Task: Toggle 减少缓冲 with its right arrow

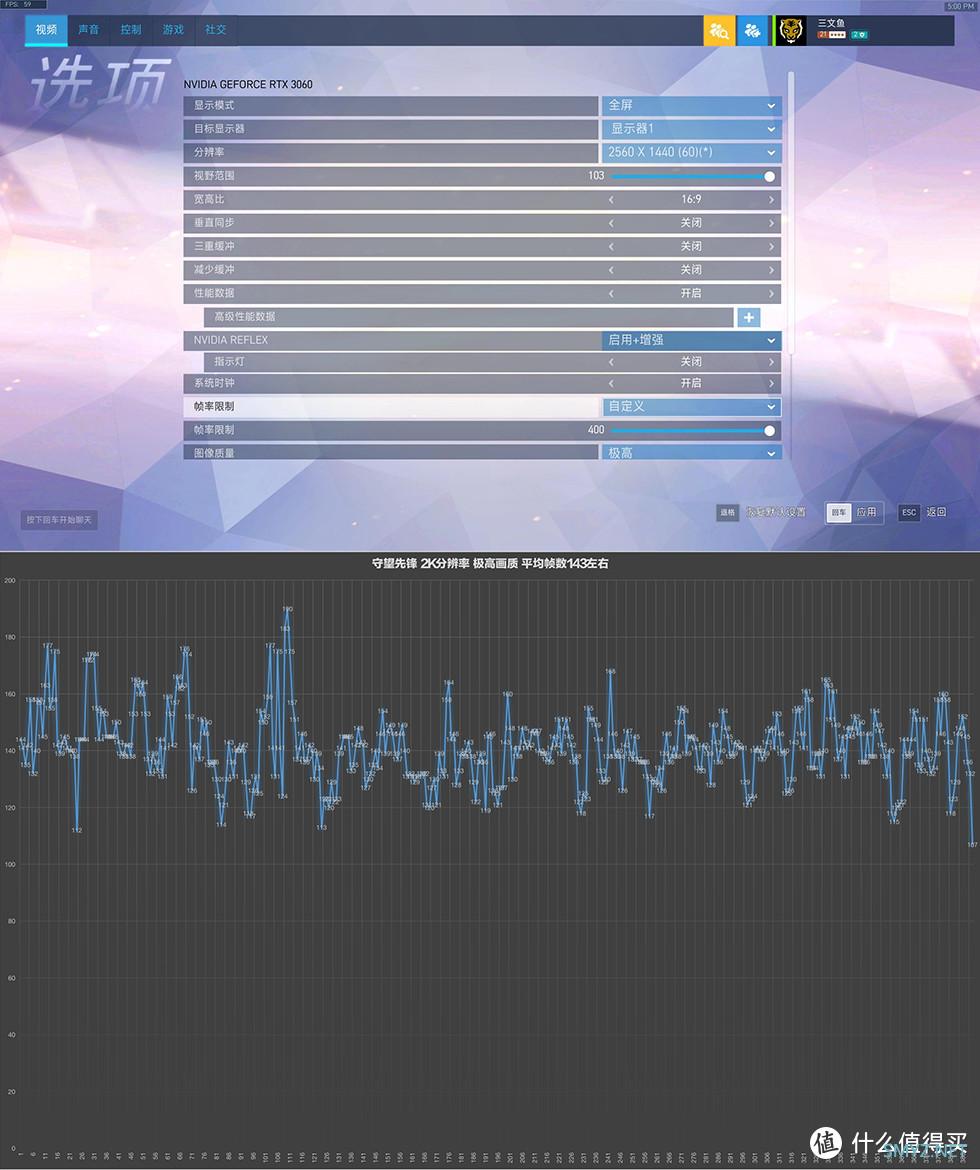Action: 771,270
